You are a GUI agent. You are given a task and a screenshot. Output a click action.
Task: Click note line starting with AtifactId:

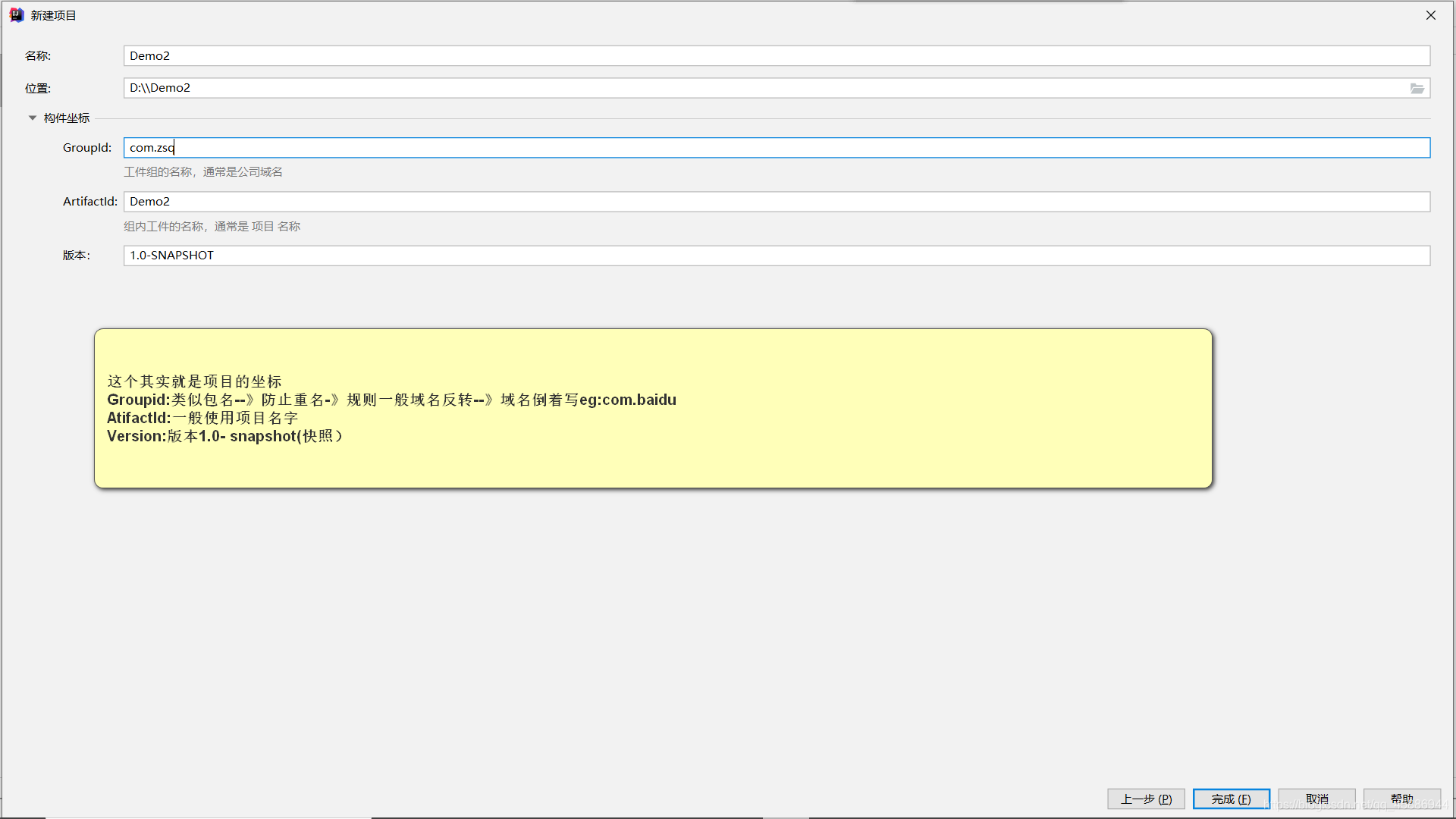point(202,418)
